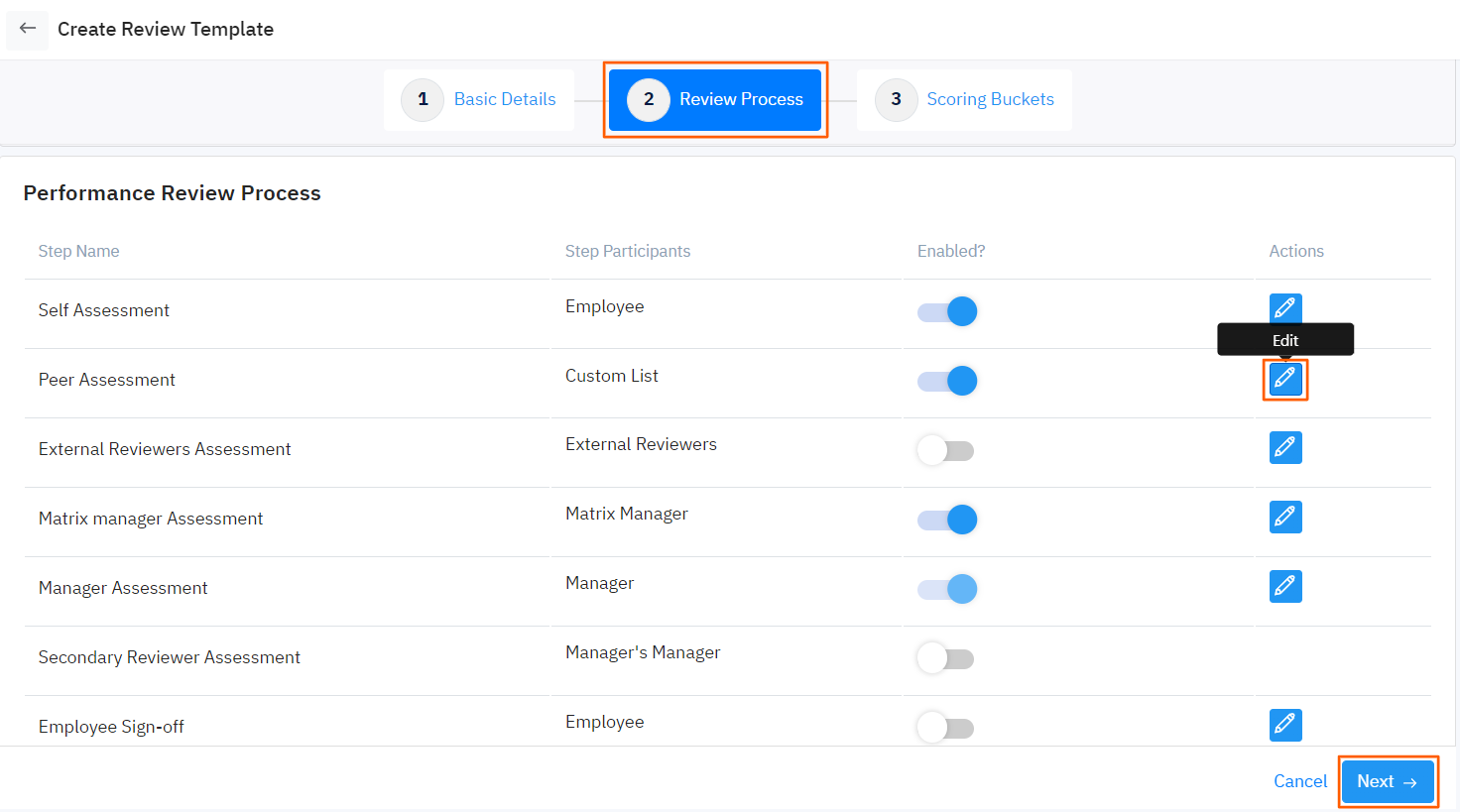The height and width of the screenshot is (812, 1460).
Task: Enable the Secondary Reviewer Assessment step
Action: (945, 657)
